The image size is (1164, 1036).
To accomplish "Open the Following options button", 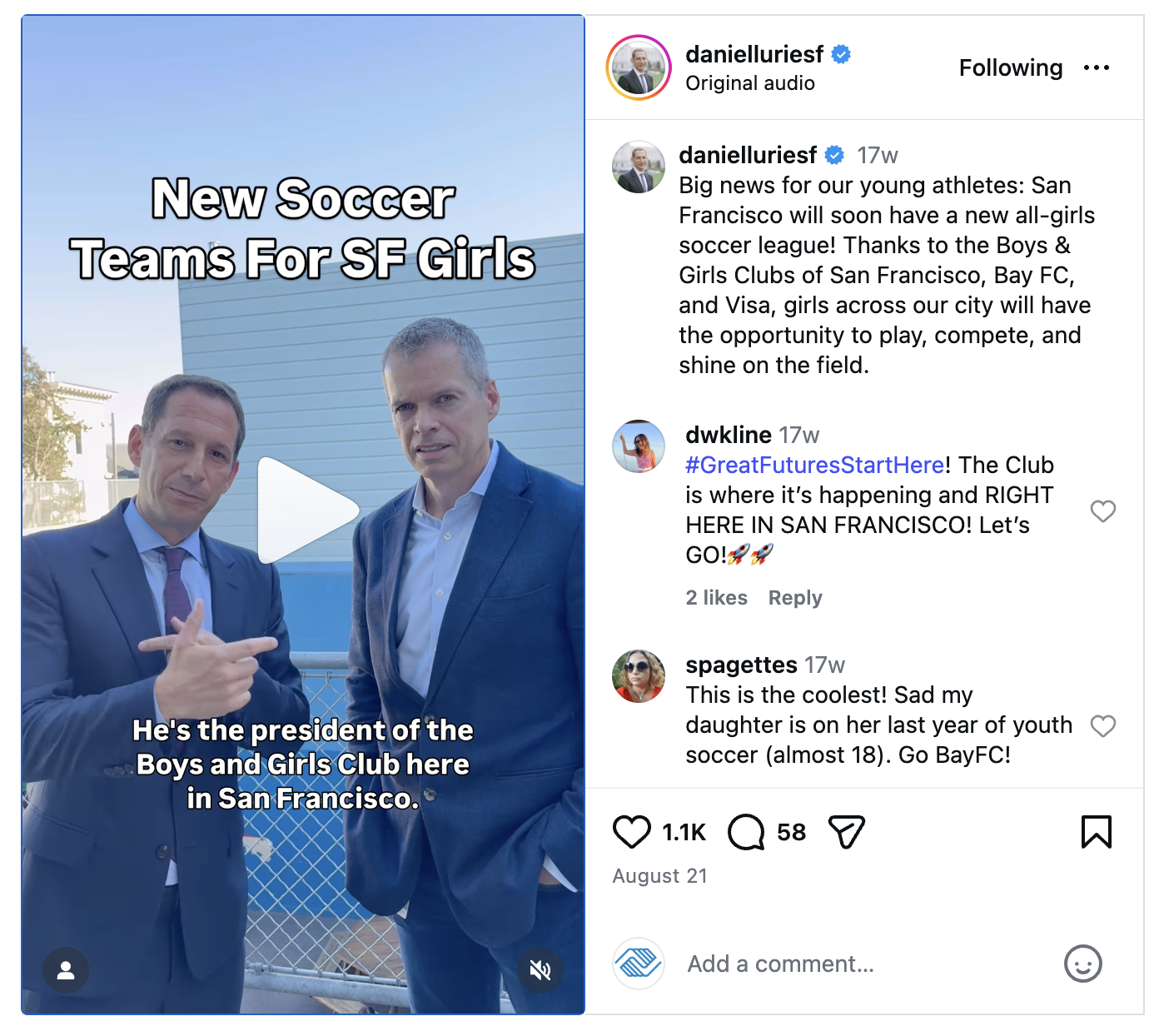I will [x=1011, y=67].
